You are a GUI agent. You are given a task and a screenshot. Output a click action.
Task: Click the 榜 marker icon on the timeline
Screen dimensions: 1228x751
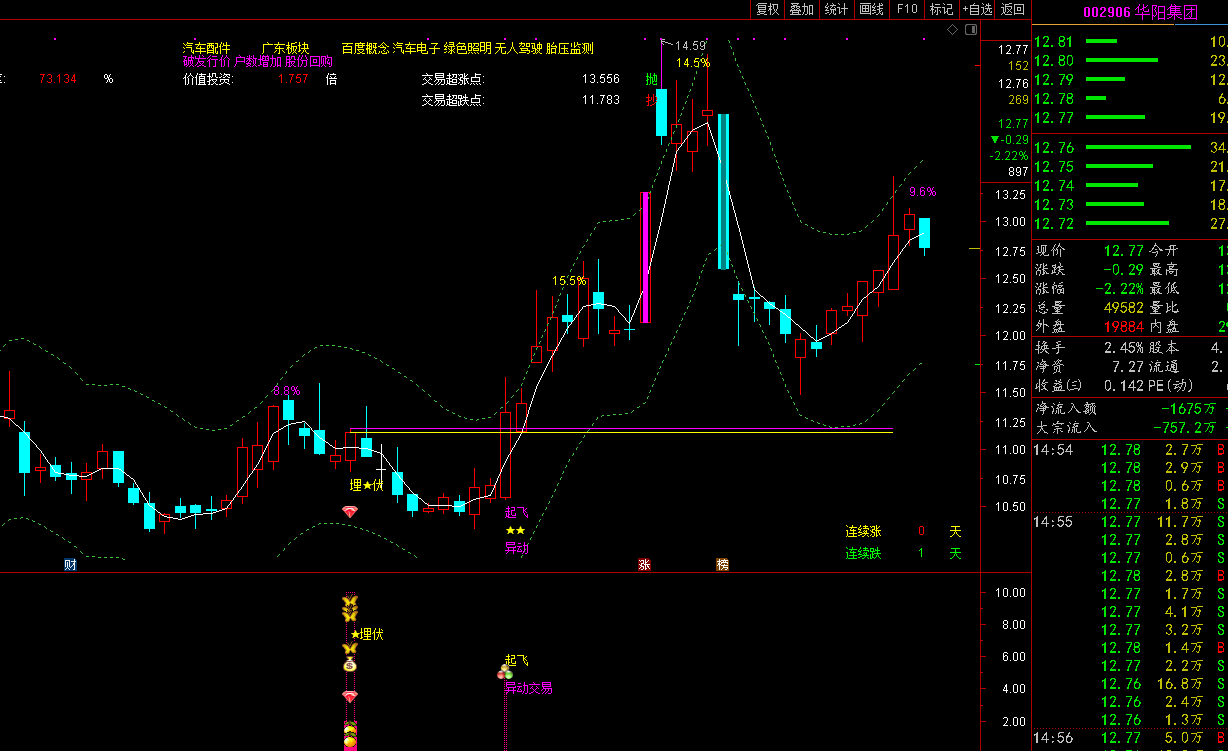click(x=722, y=565)
